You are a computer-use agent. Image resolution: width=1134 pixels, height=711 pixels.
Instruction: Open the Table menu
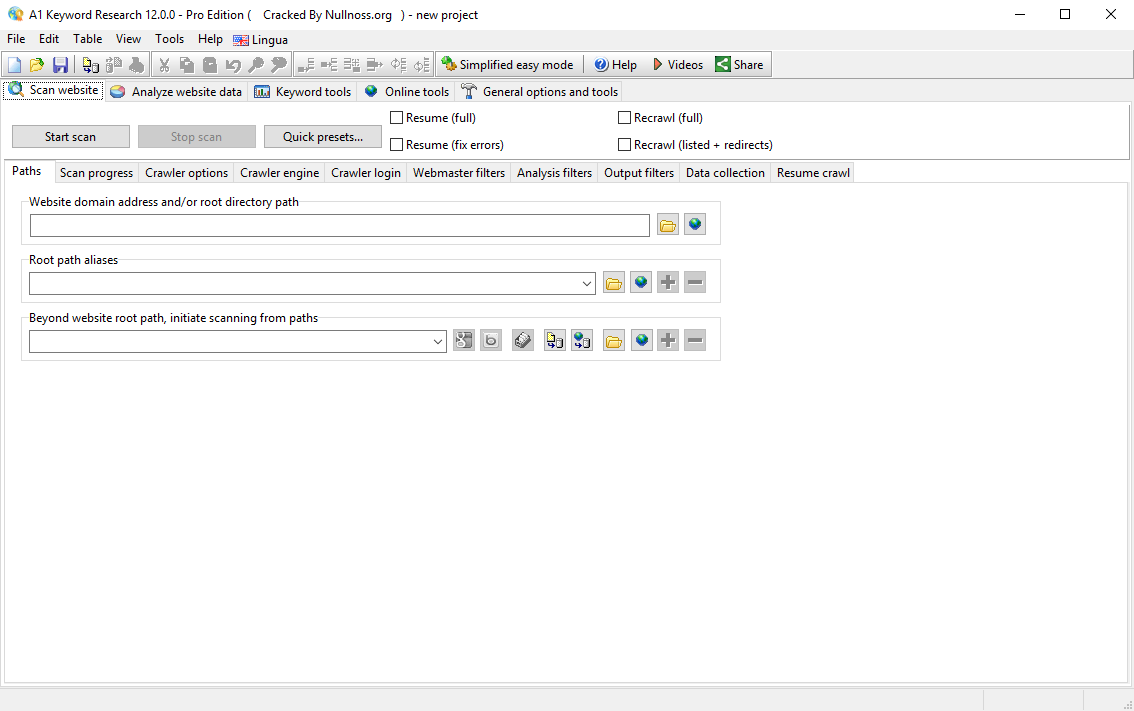click(x=88, y=39)
